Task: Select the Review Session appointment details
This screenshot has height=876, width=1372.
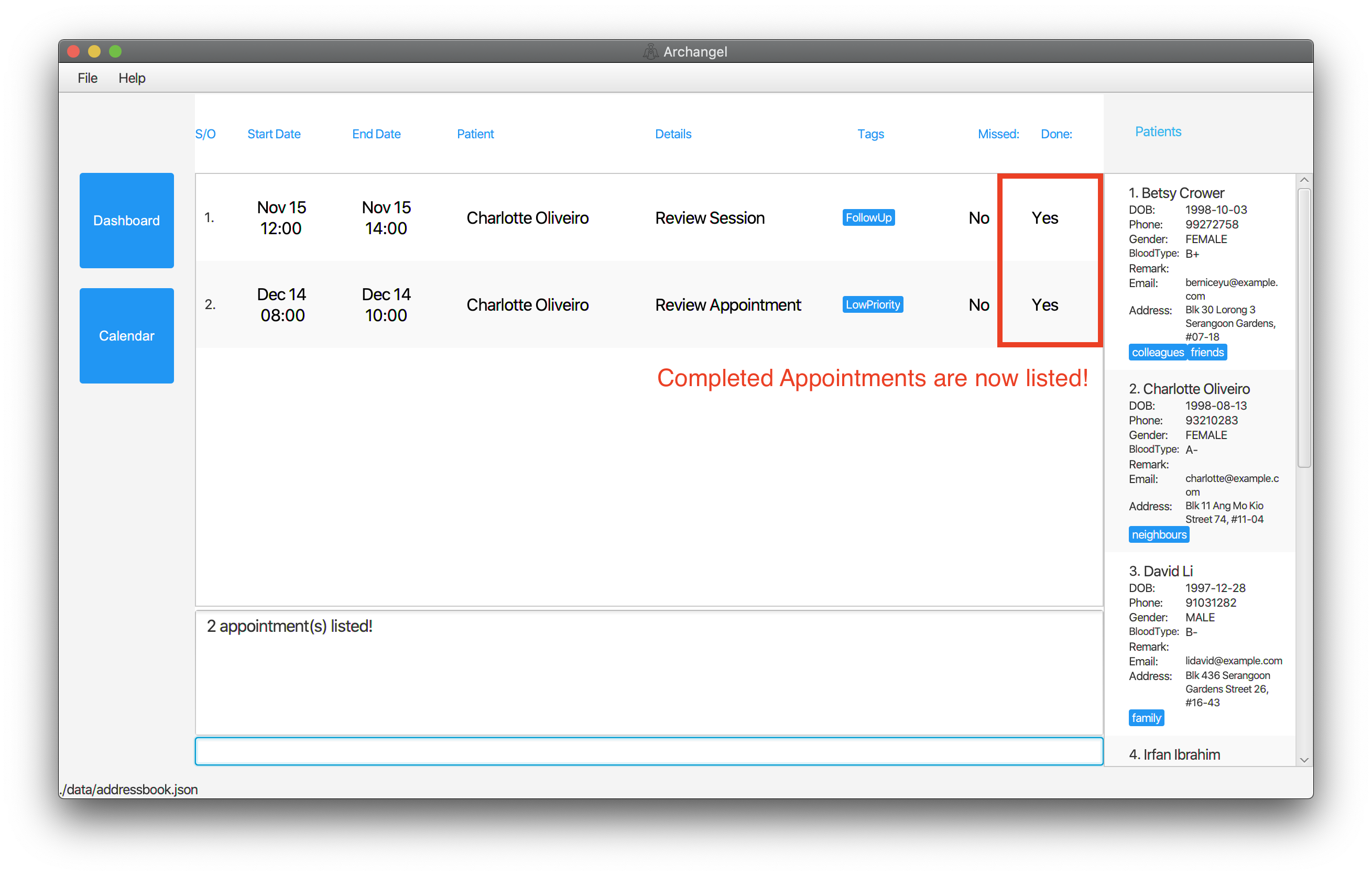Action: (x=710, y=218)
